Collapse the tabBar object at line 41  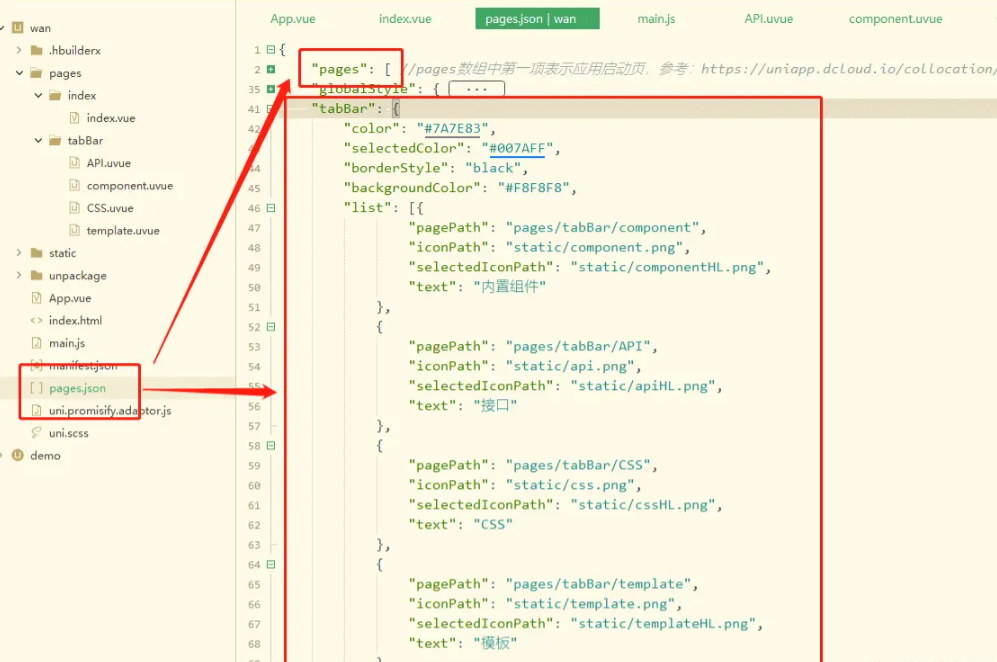tap(270, 108)
